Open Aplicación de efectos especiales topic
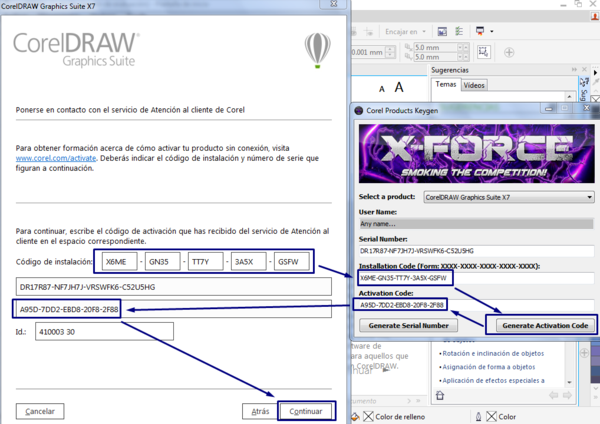Image resolution: width=600 pixels, height=424 pixels. [493, 380]
